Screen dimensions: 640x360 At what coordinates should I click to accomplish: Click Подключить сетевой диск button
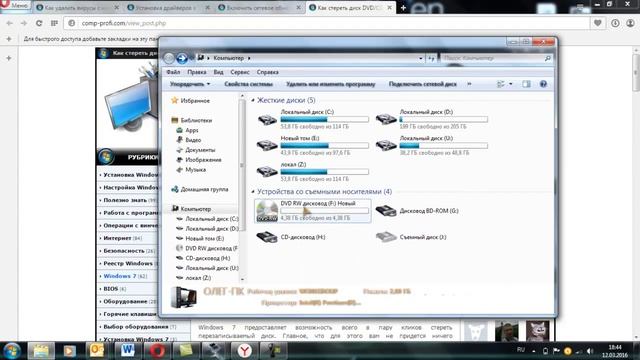click(422, 84)
